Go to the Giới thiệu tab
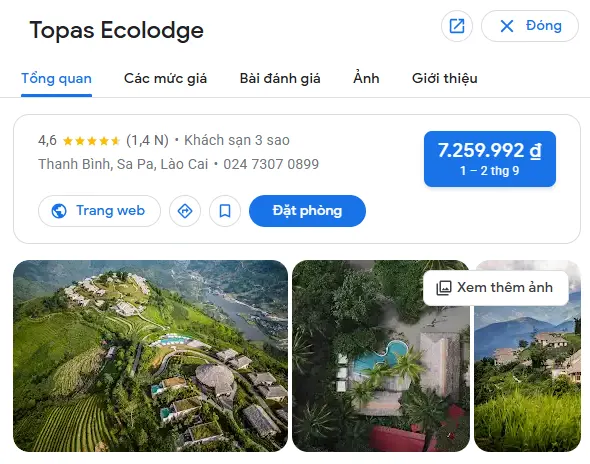Screen dimensions: 590x464 [445, 78]
